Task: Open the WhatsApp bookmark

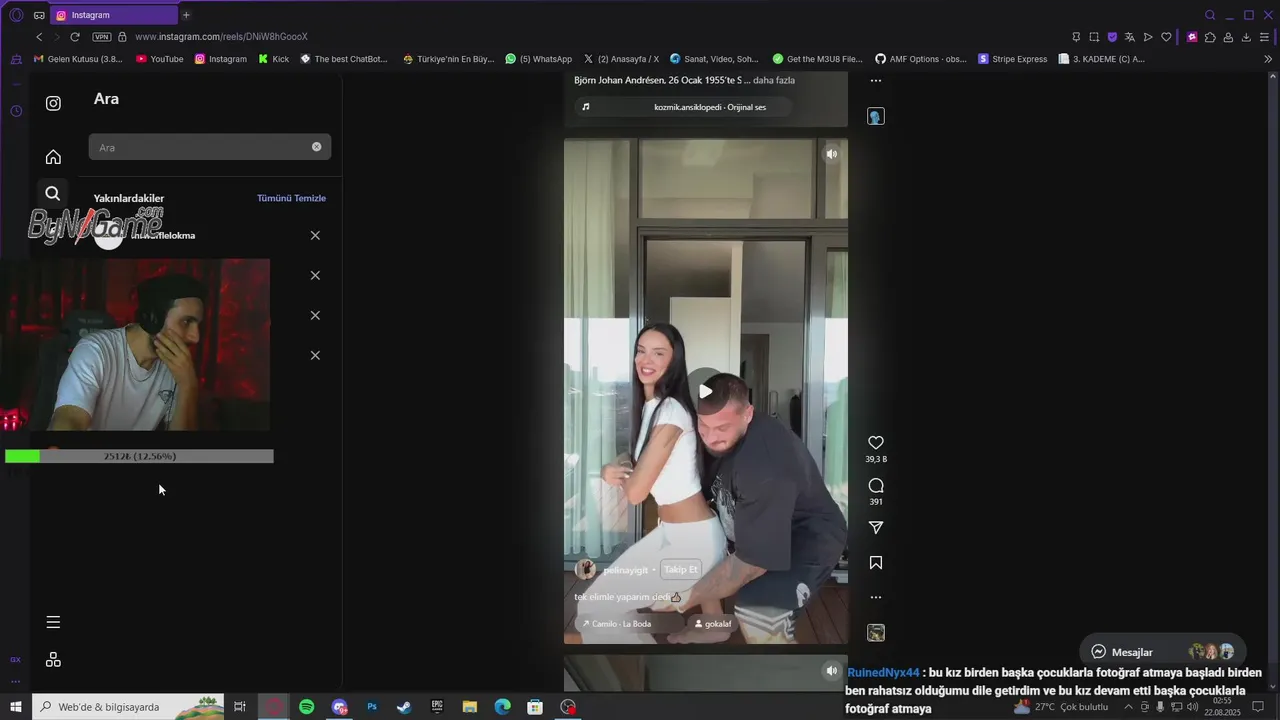Action: click(x=538, y=59)
